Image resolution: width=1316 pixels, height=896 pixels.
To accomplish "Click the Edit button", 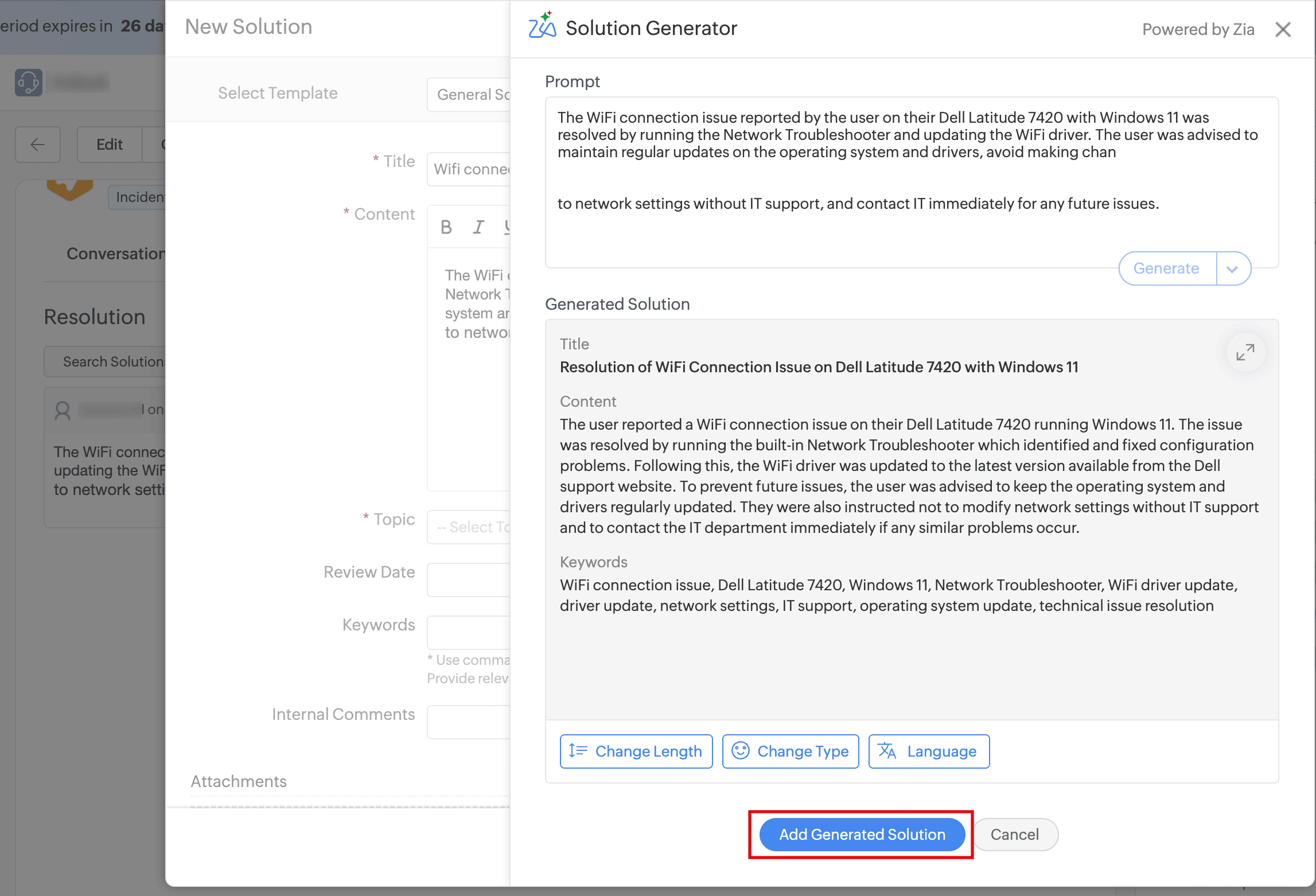I will point(109,145).
